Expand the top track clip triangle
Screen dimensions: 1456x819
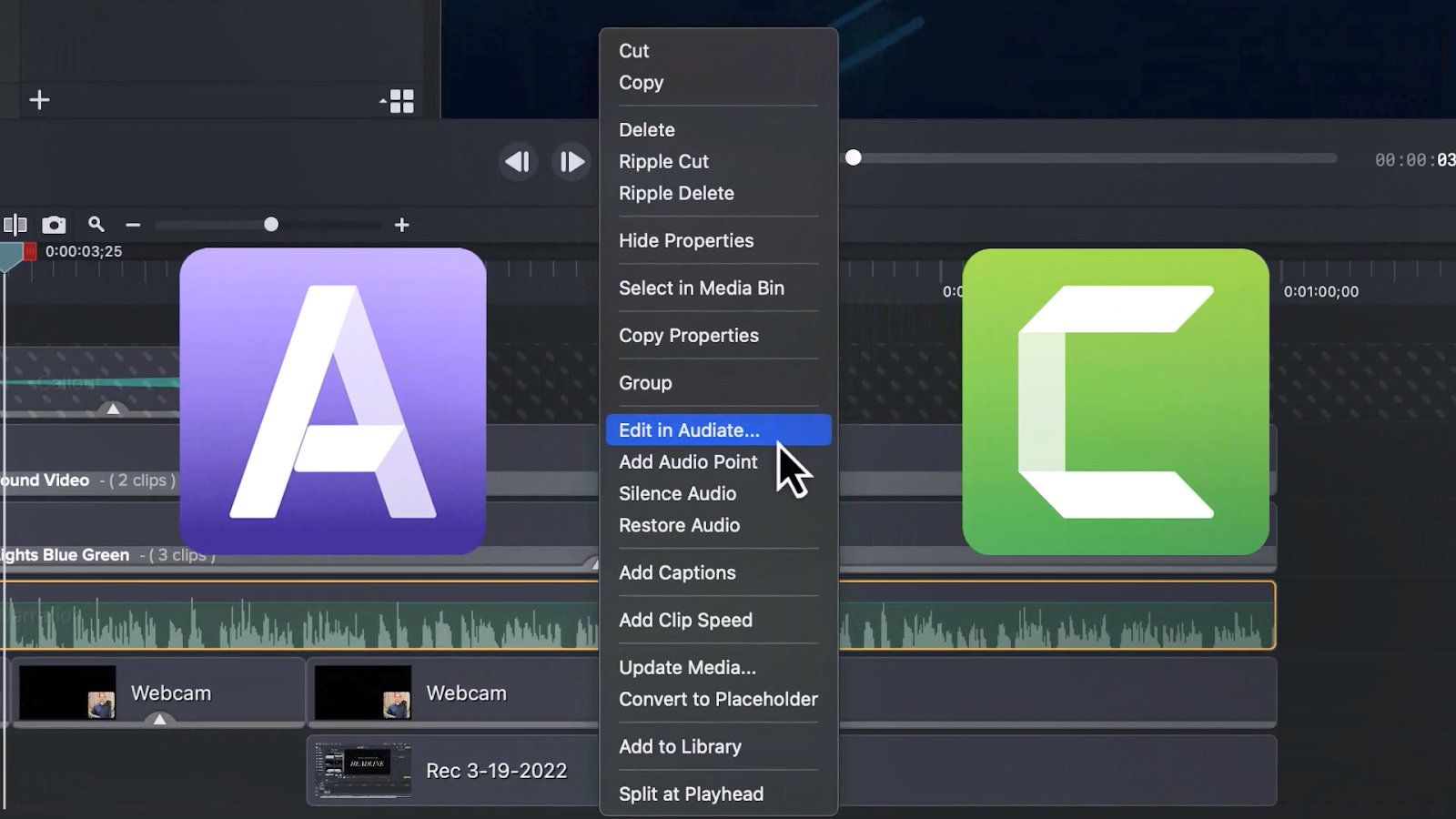[x=113, y=409]
